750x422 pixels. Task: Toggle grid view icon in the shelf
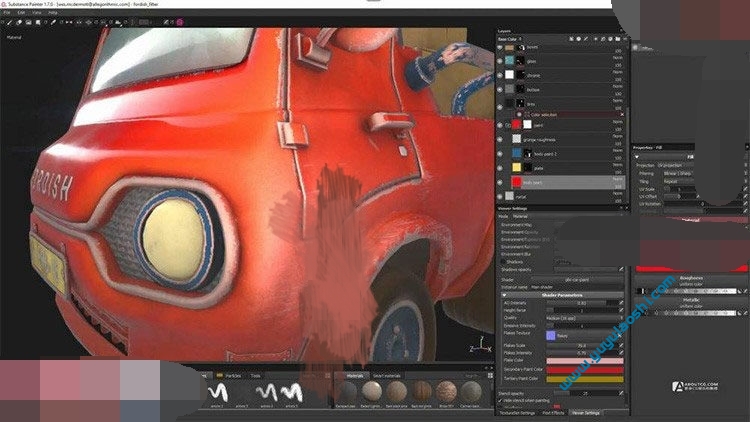pyautogui.click(x=490, y=376)
